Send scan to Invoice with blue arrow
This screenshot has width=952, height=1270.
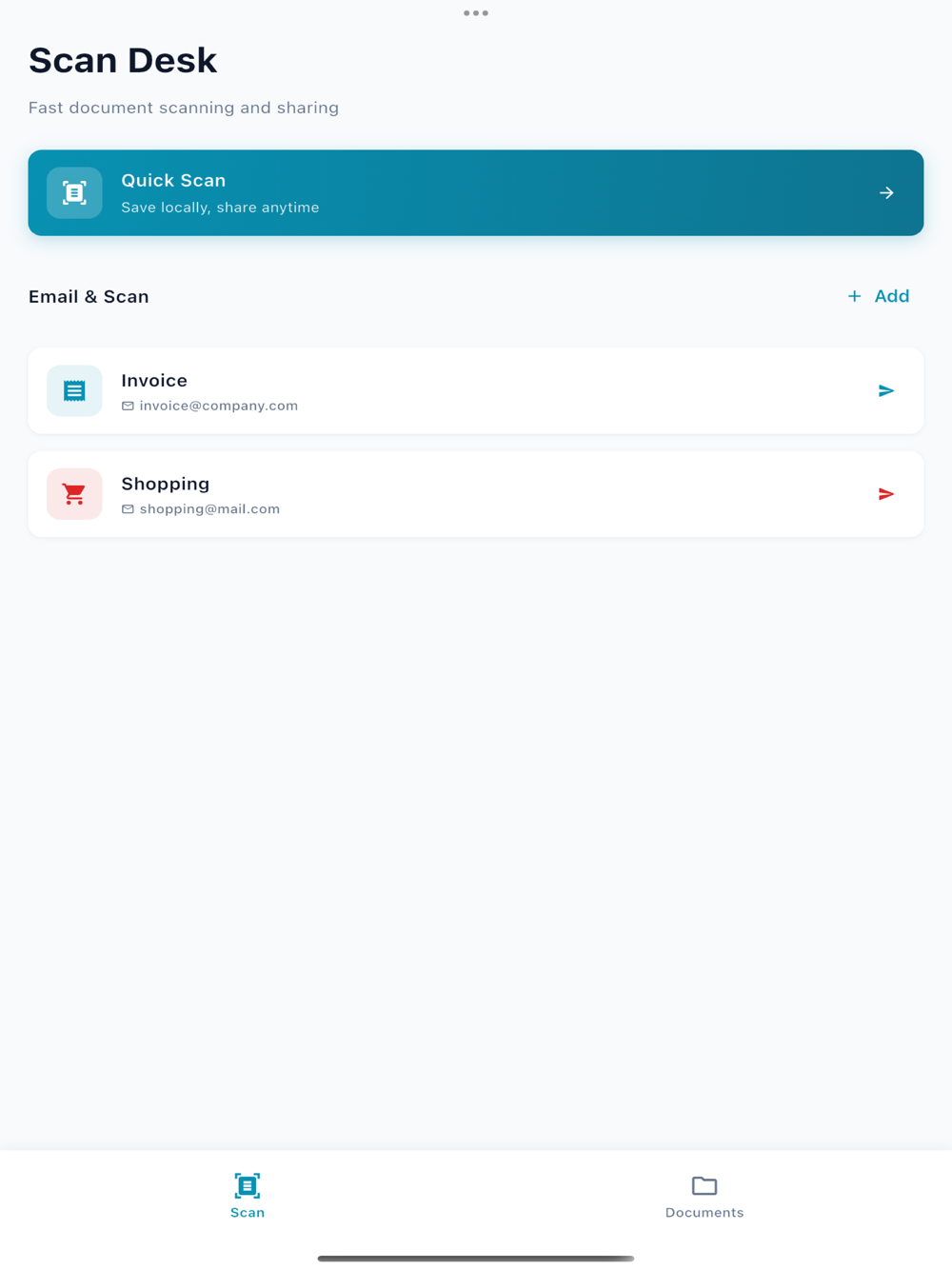click(x=886, y=390)
